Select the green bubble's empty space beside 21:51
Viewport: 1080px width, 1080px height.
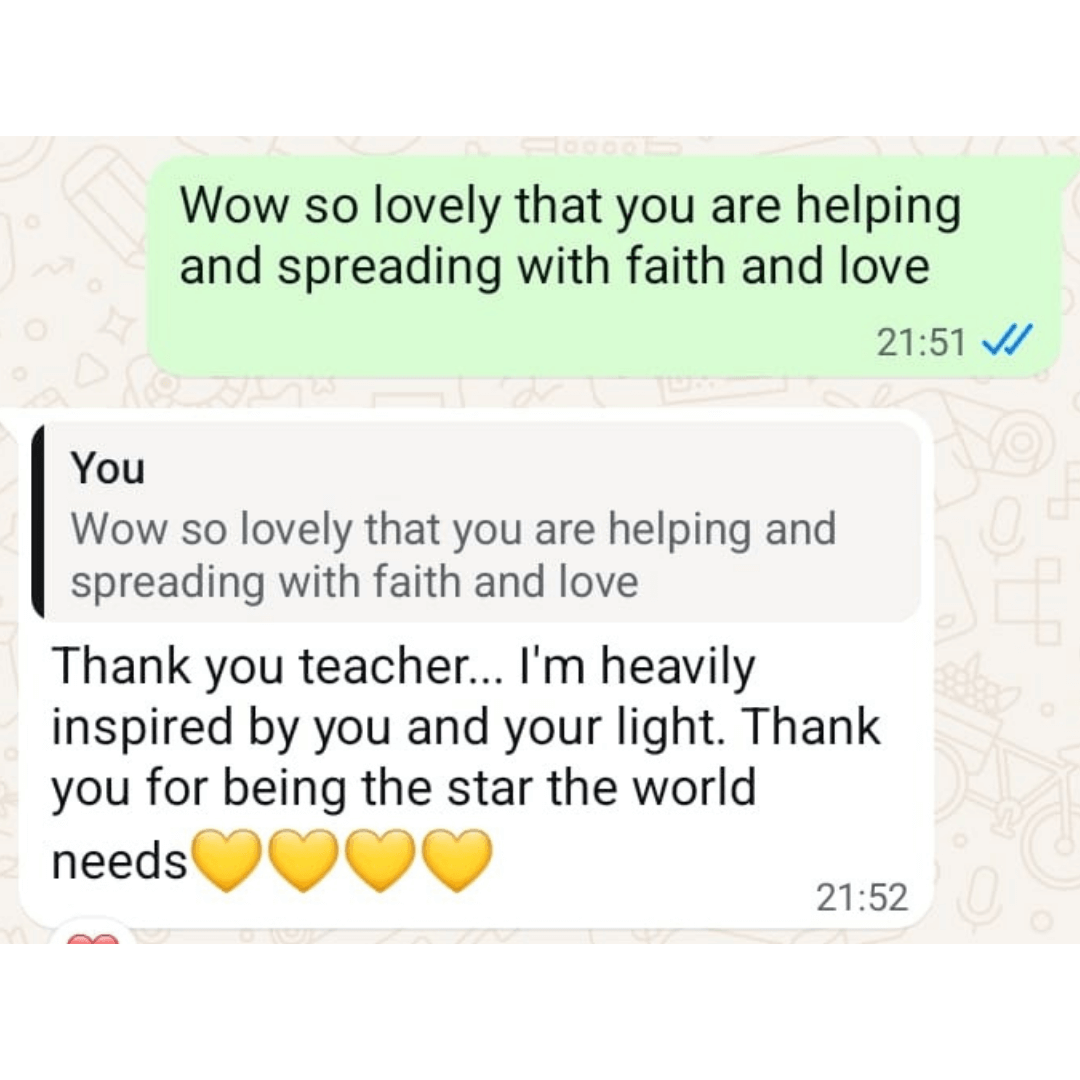510,342
